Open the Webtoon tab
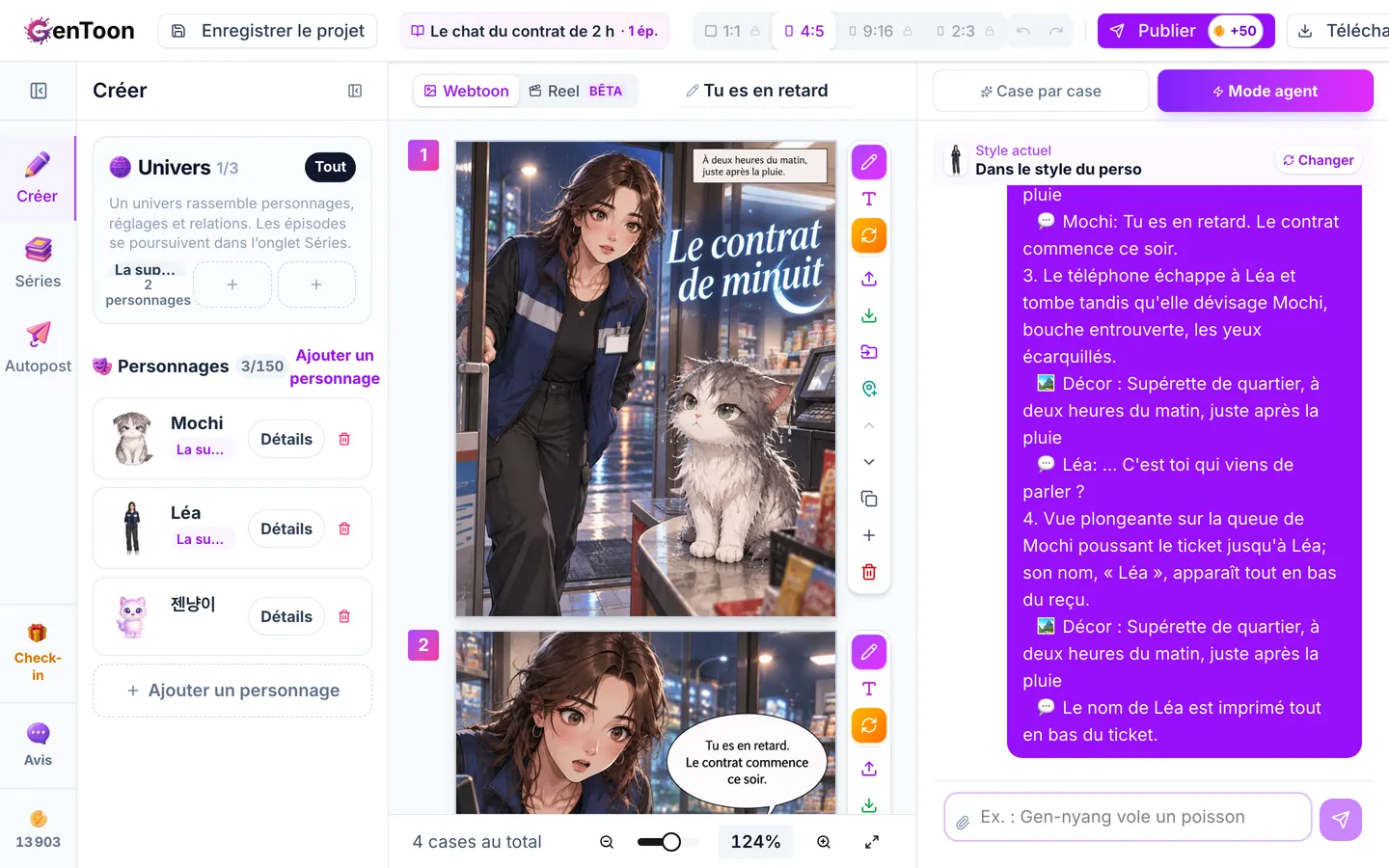1389x868 pixels. [x=467, y=91]
